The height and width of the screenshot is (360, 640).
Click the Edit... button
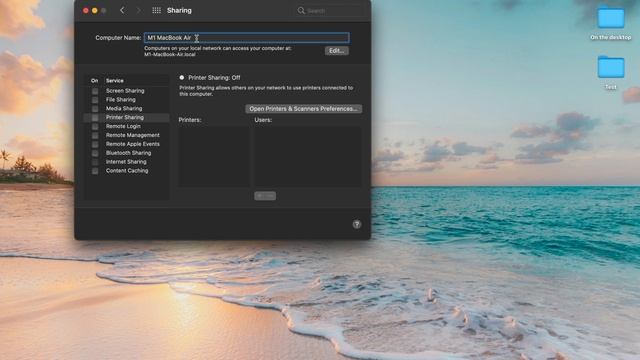tap(336, 51)
